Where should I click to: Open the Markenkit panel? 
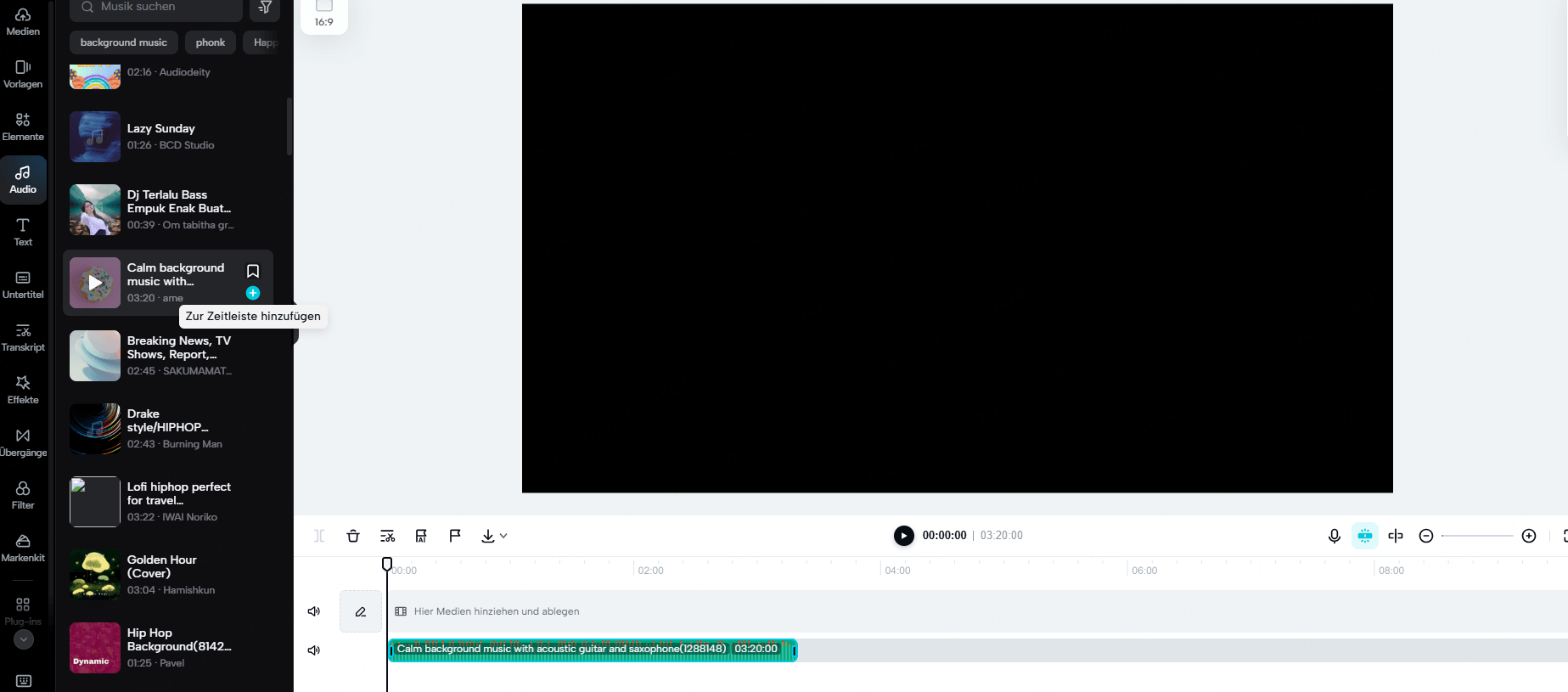(x=23, y=549)
